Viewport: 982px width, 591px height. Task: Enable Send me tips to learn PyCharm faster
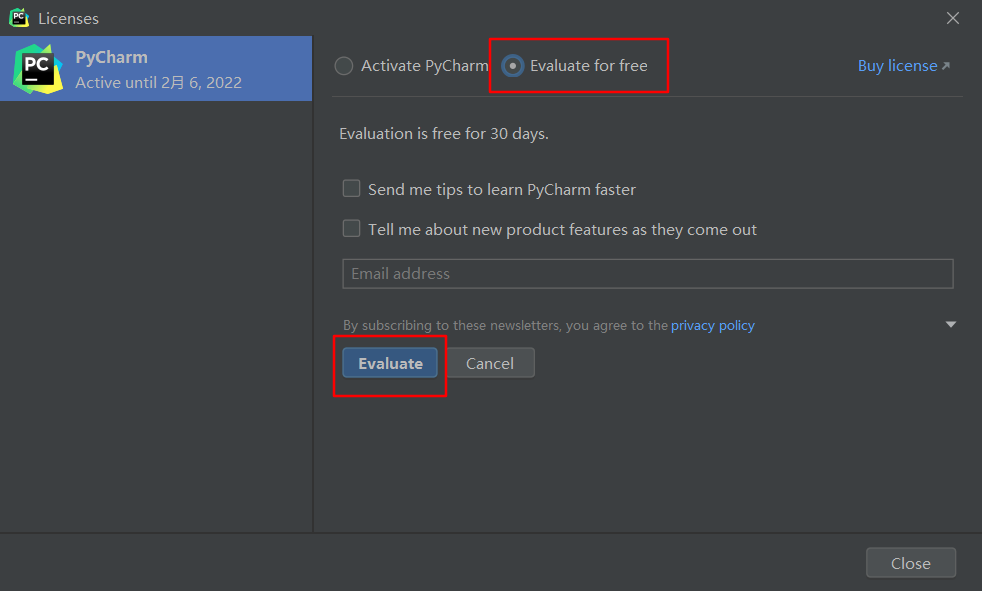351,188
